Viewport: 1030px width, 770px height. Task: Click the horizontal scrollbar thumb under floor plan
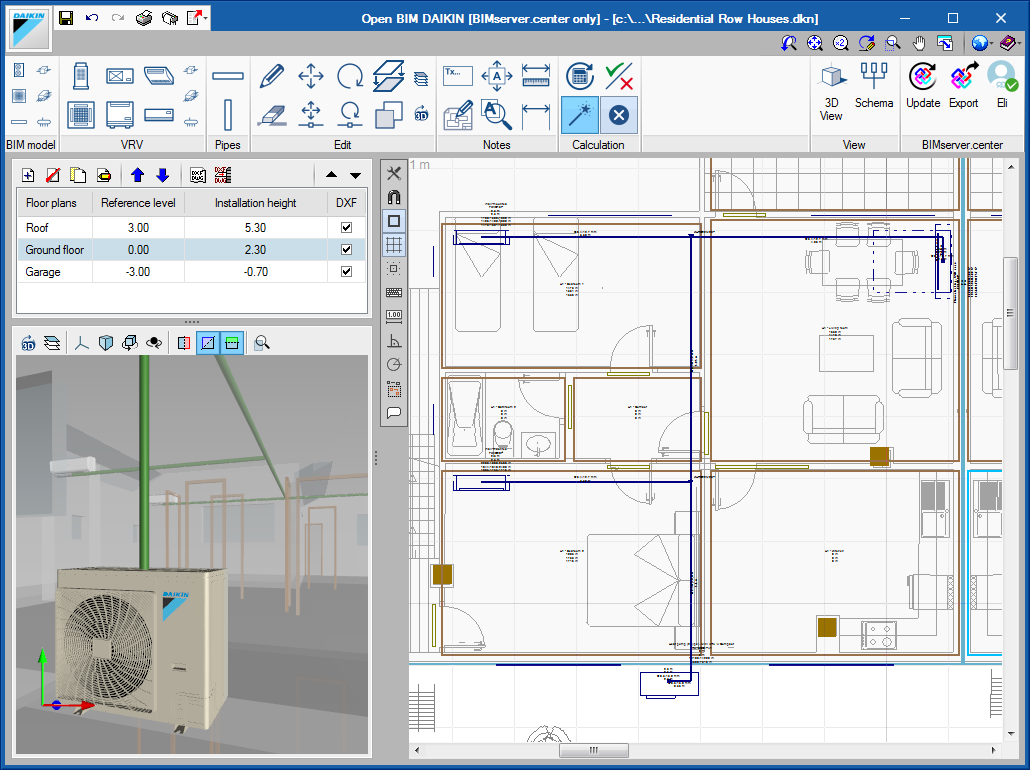[x=593, y=750]
